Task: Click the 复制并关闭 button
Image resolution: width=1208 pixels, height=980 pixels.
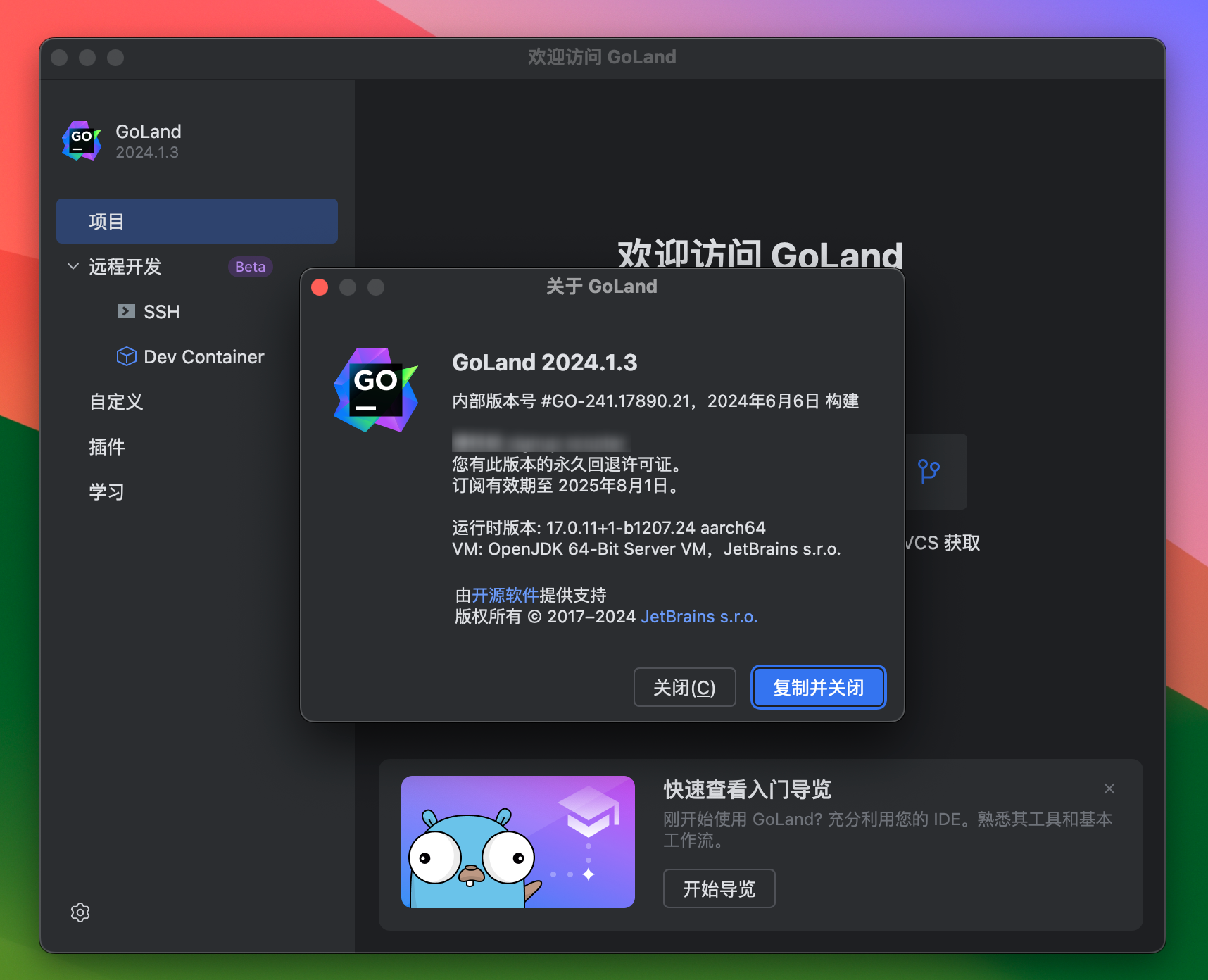Action: pyautogui.click(x=818, y=687)
